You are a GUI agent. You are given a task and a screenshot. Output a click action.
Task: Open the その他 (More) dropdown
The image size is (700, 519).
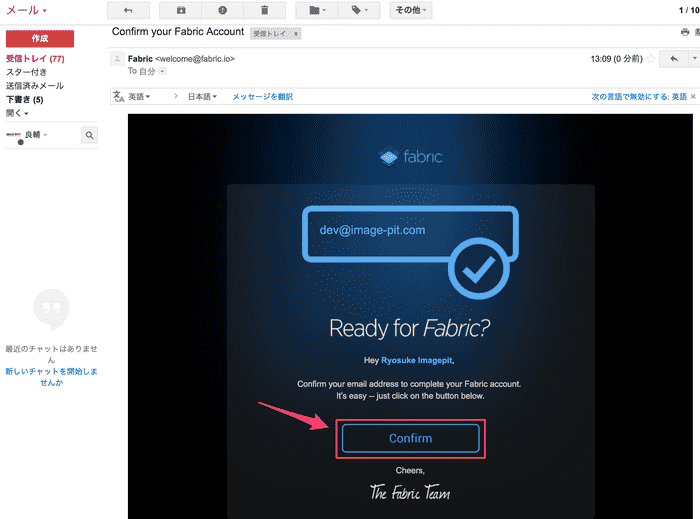410,11
